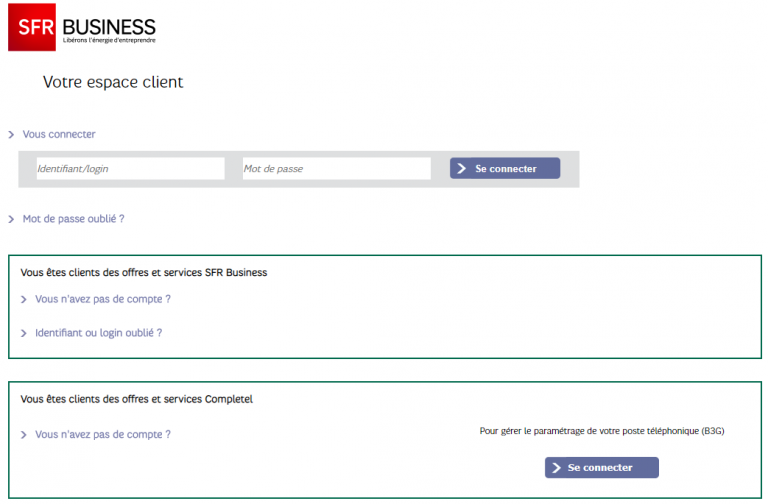Click the SFR Business logo
Screen dimensions: 768x504
pyautogui.click(x=82, y=27)
